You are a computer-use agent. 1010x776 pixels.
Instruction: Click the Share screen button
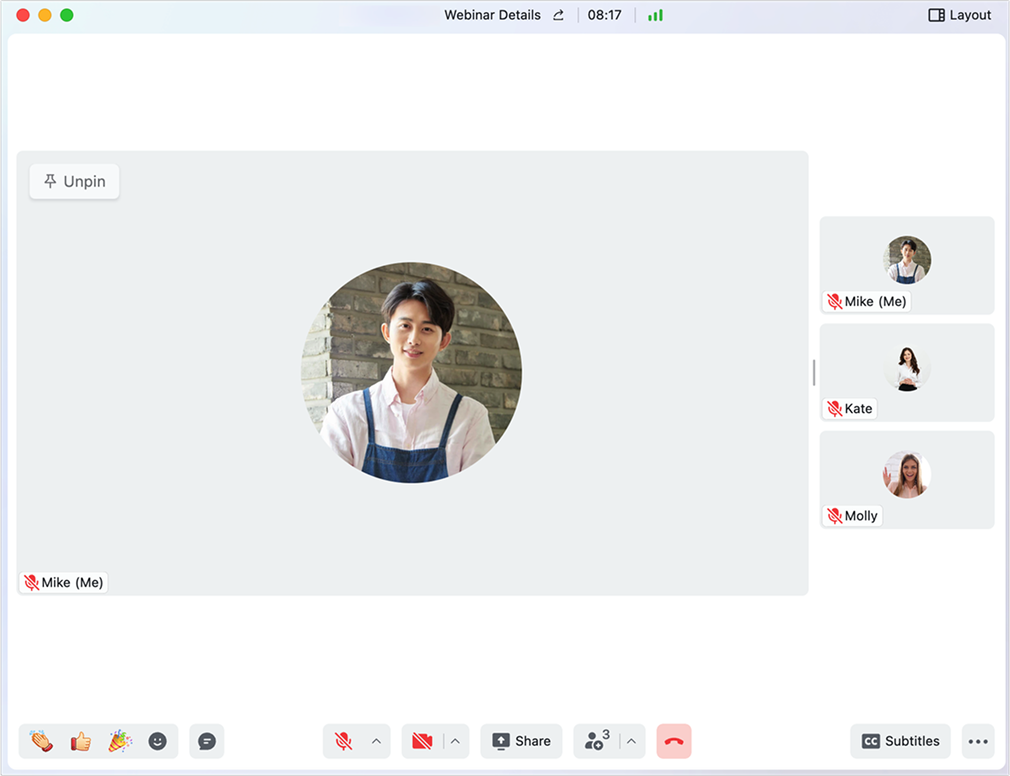pyautogui.click(x=521, y=741)
